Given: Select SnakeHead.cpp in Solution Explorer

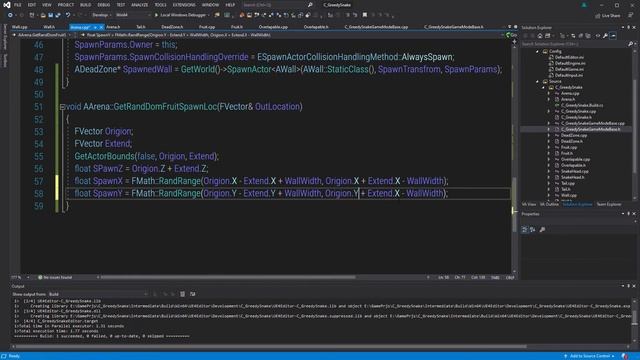Looking at the screenshot, I should point(574,171).
